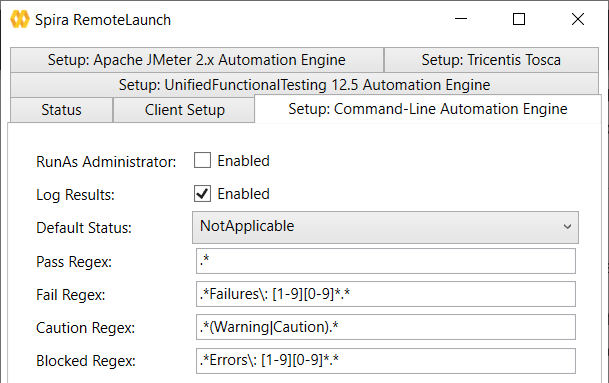The height and width of the screenshot is (383, 609).
Task: Switch to the Setup: Tricentis Tosca tab
Action: (x=491, y=60)
